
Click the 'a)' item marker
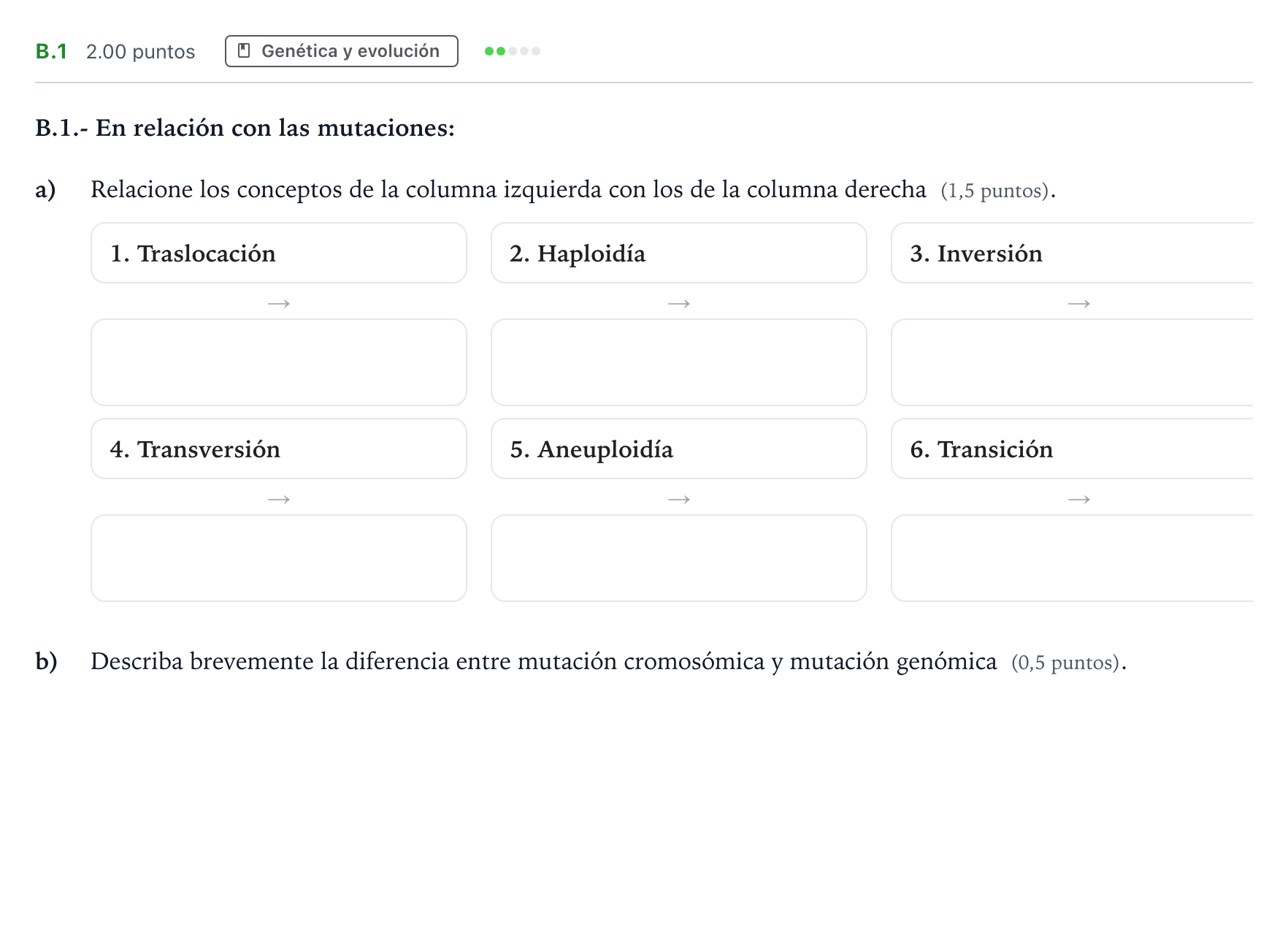coord(45,189)
